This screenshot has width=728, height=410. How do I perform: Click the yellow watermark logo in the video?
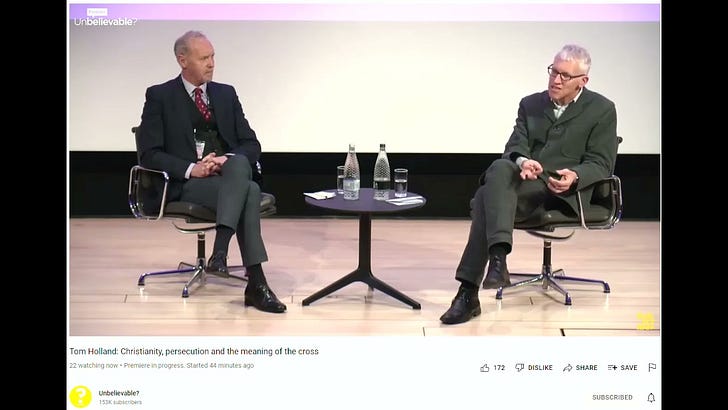[645, 321]
